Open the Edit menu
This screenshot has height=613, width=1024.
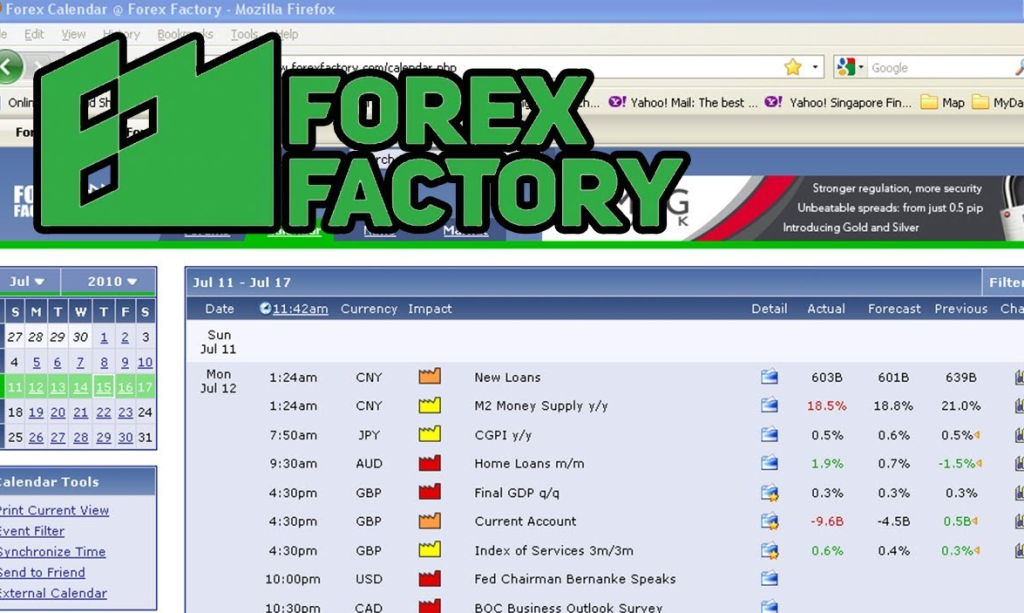(34, 33)
